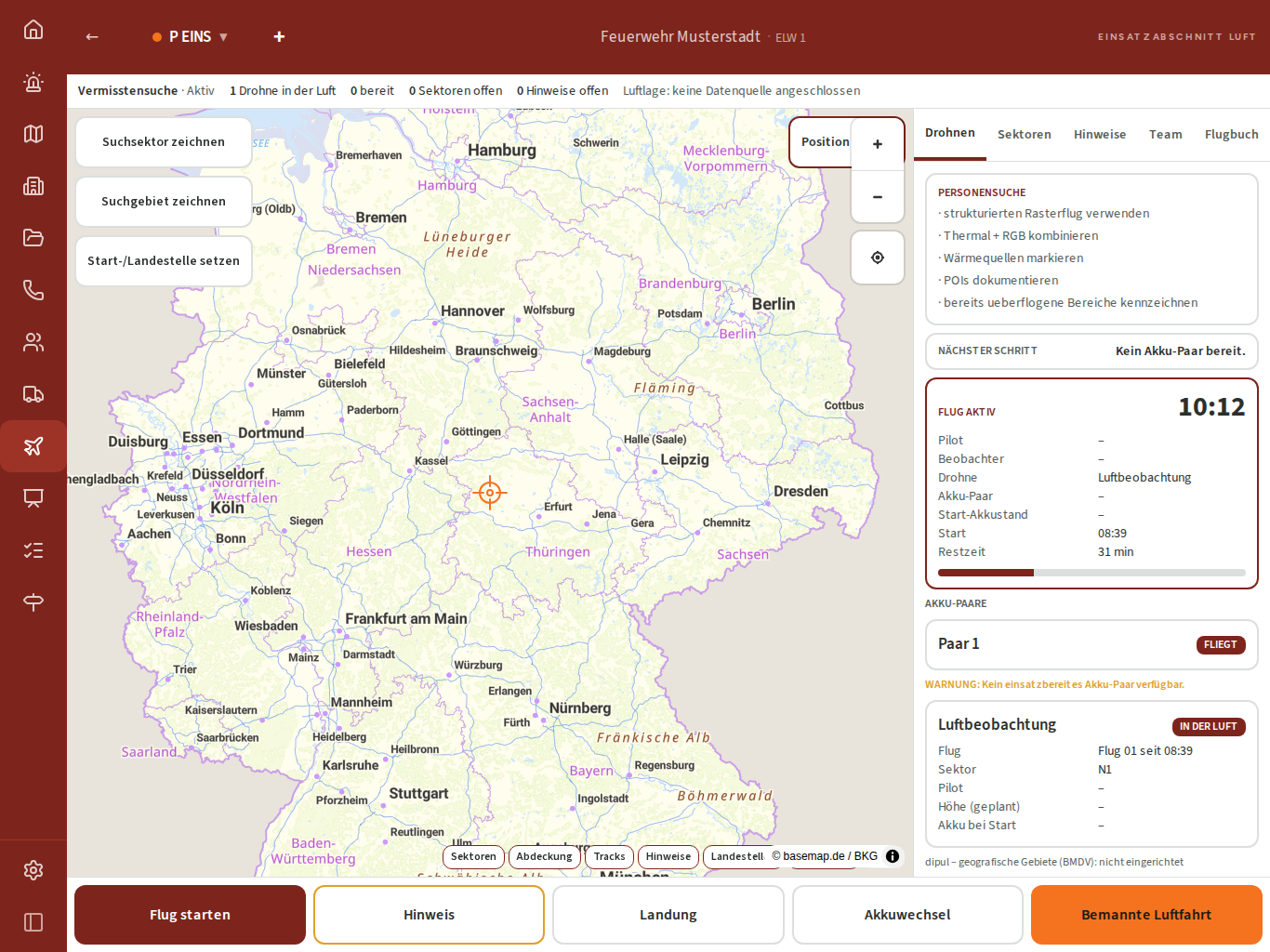Open the P EINS incident dropdown
The width and height of the screenshot is (1270, 952).
coord(191,37)
